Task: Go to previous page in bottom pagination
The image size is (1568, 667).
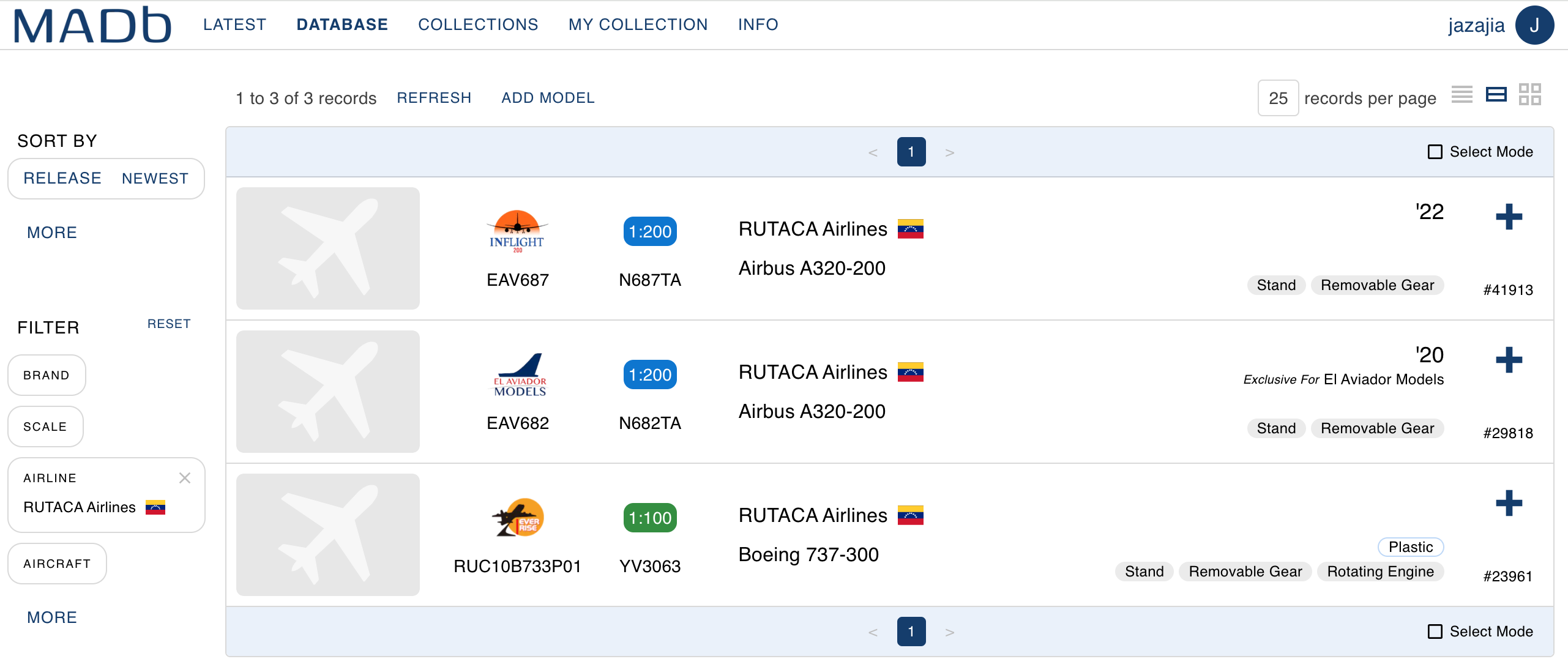Action: point(873,632)
